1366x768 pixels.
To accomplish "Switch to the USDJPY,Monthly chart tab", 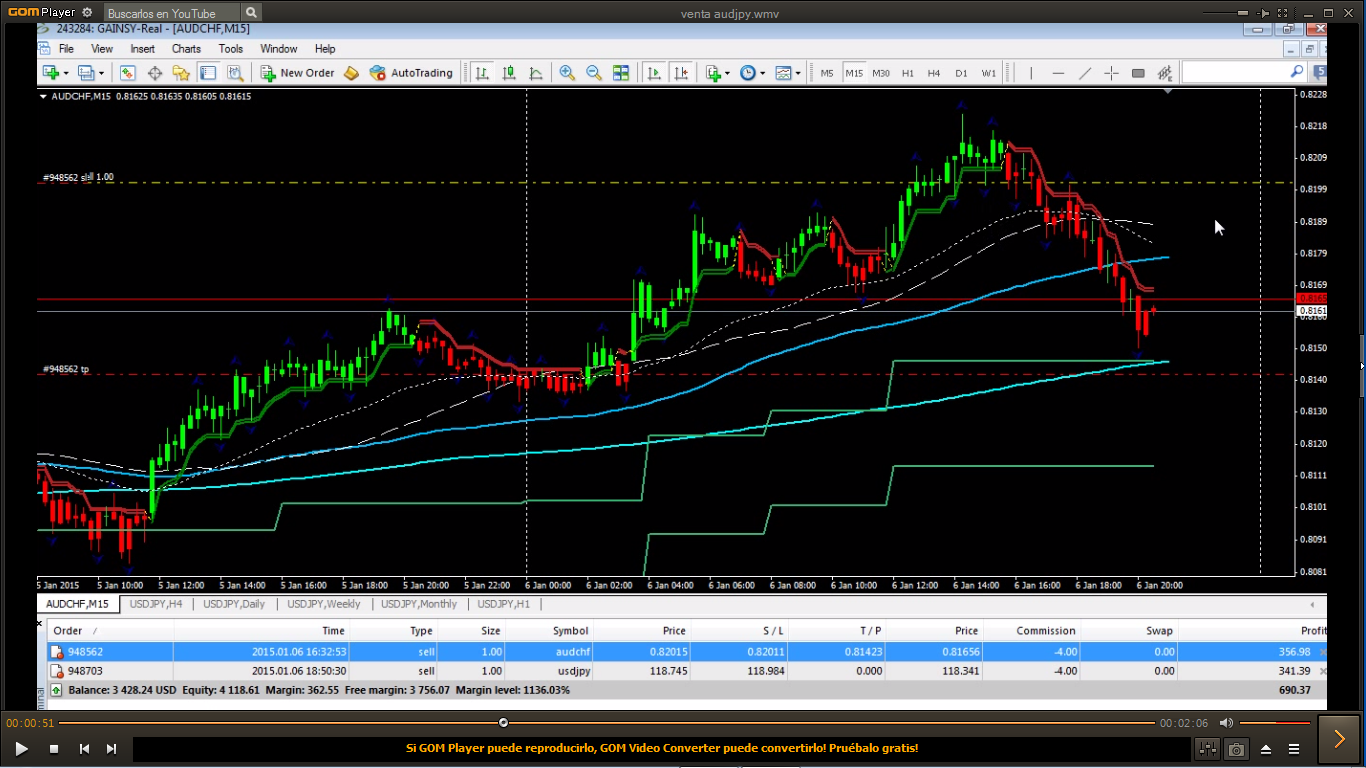I will (x=419, y=604).
